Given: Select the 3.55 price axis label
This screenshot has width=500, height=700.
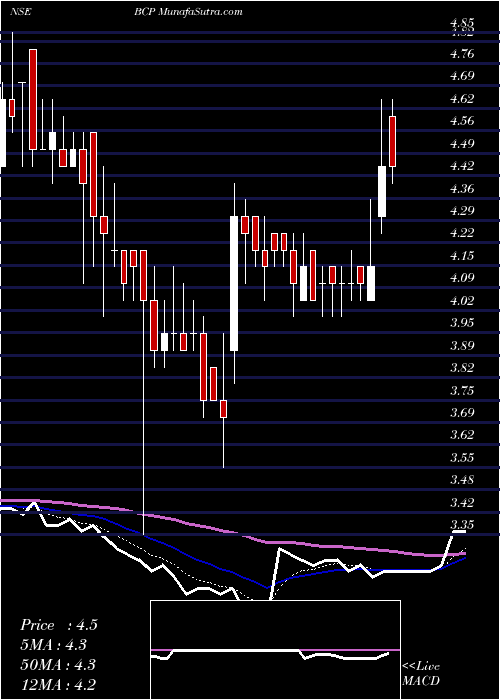Looking at the screenshot, I should pyautogui.click(x=462, y=458).
